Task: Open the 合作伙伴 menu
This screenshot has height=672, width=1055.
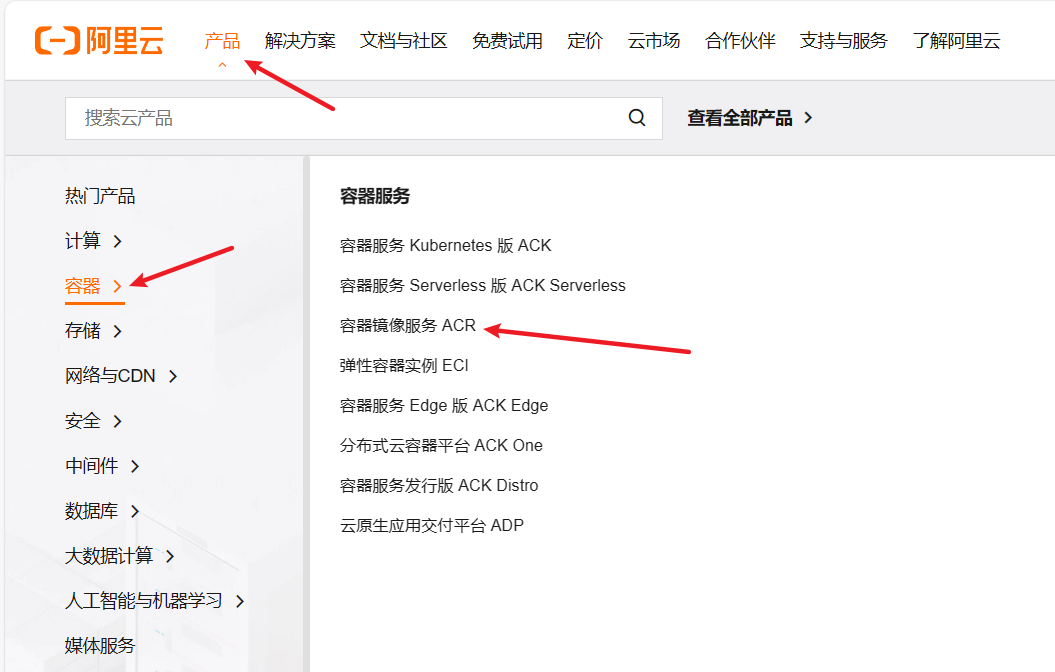Action: [x=740, y=40]
